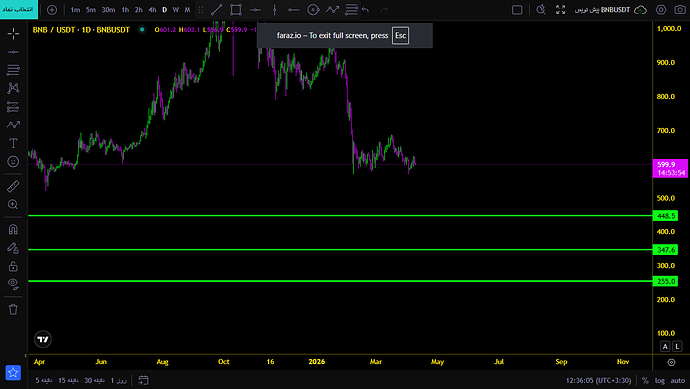
Task: Select the weekly W timeframe
Action: (176, 10)
